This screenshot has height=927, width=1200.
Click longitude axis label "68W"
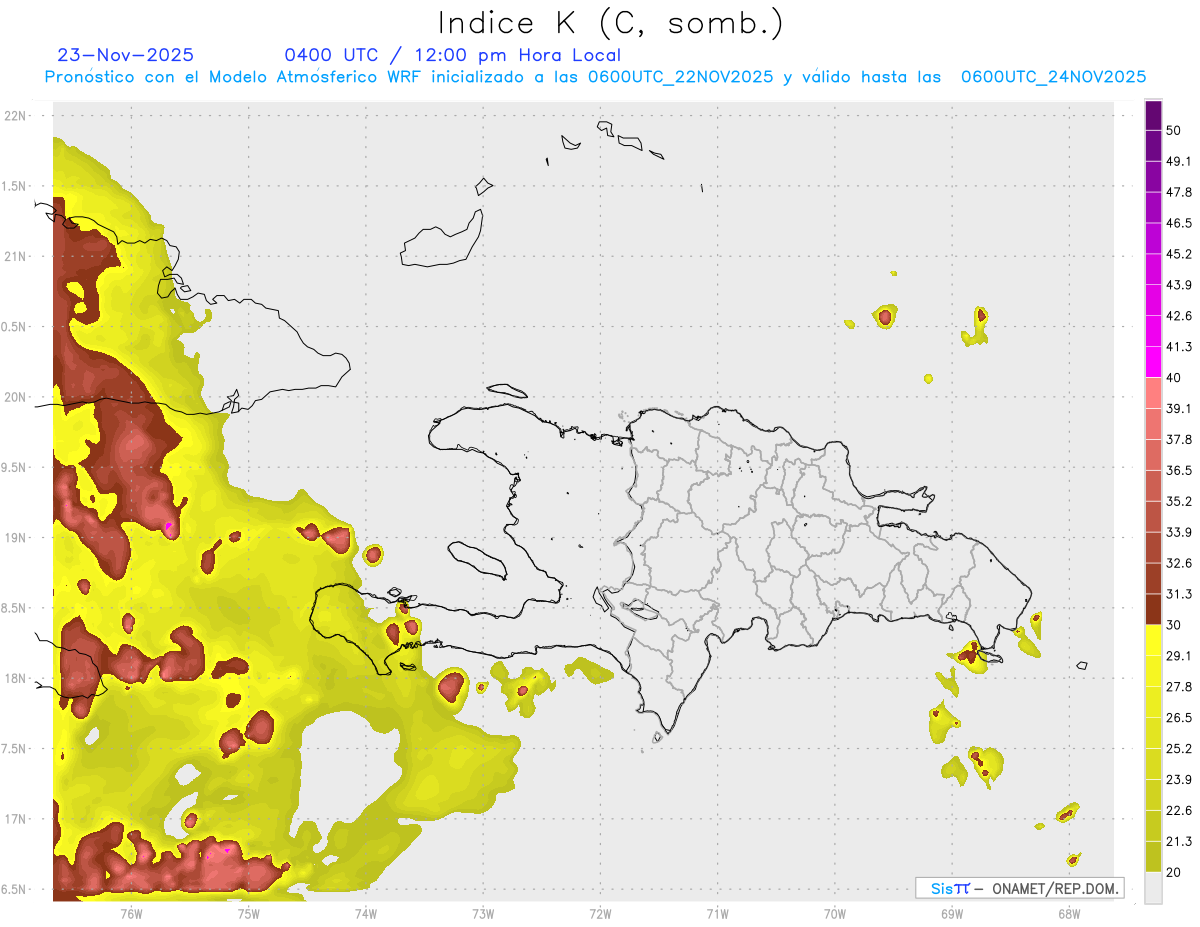point(1069,914)
